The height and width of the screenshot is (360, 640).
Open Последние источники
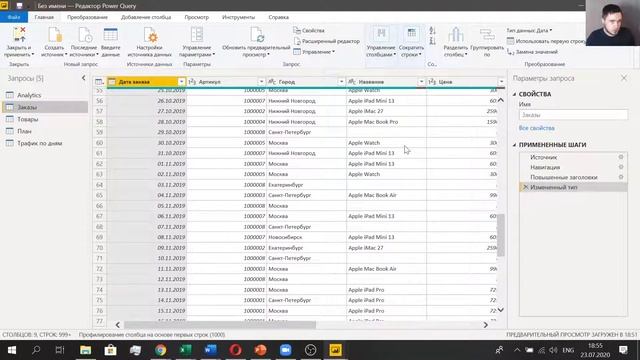click(x=84, y=41)
